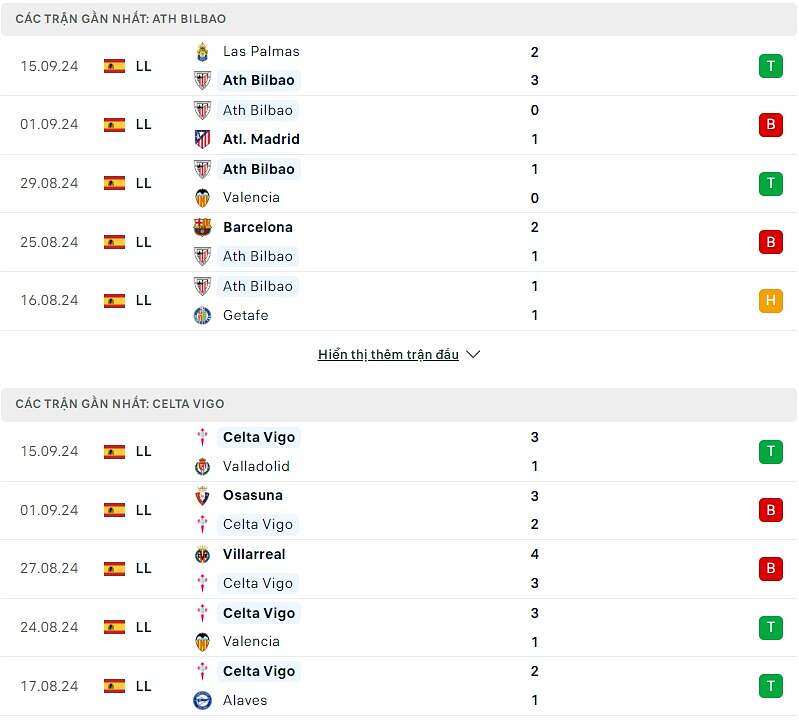This screenshot has height=724, width=799.
Task: Click the Spain flag on the 16.08.24 match
Action: click(x=114, y=300)
